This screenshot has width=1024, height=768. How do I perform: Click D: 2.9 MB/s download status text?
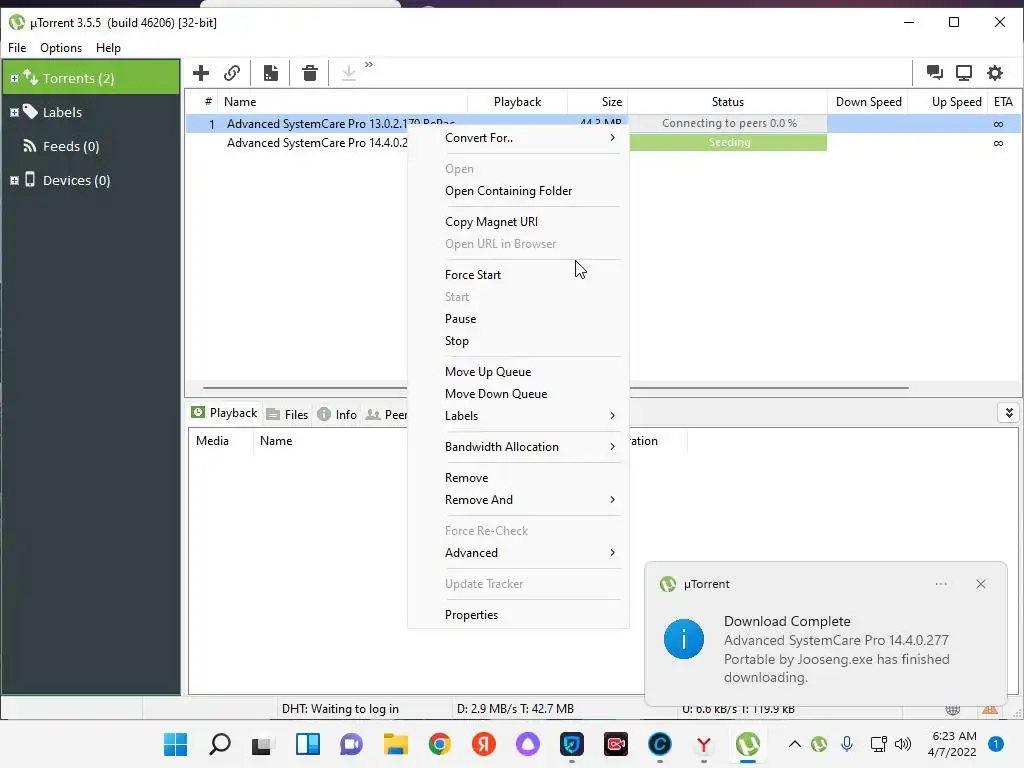tap(515, 709)
